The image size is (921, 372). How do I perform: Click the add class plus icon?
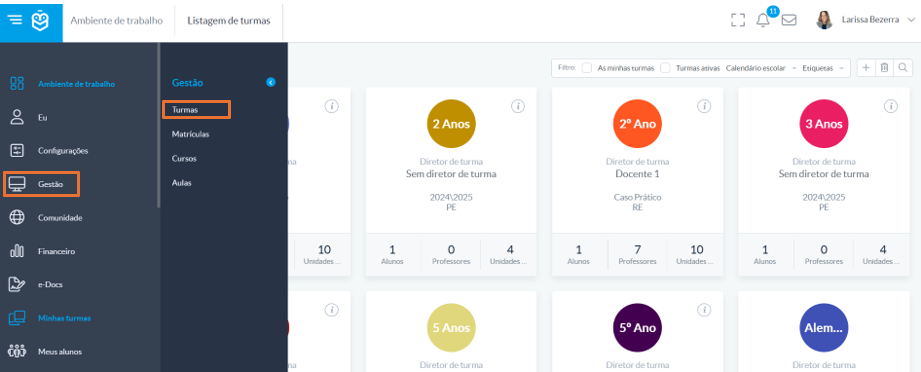(866, 68)
